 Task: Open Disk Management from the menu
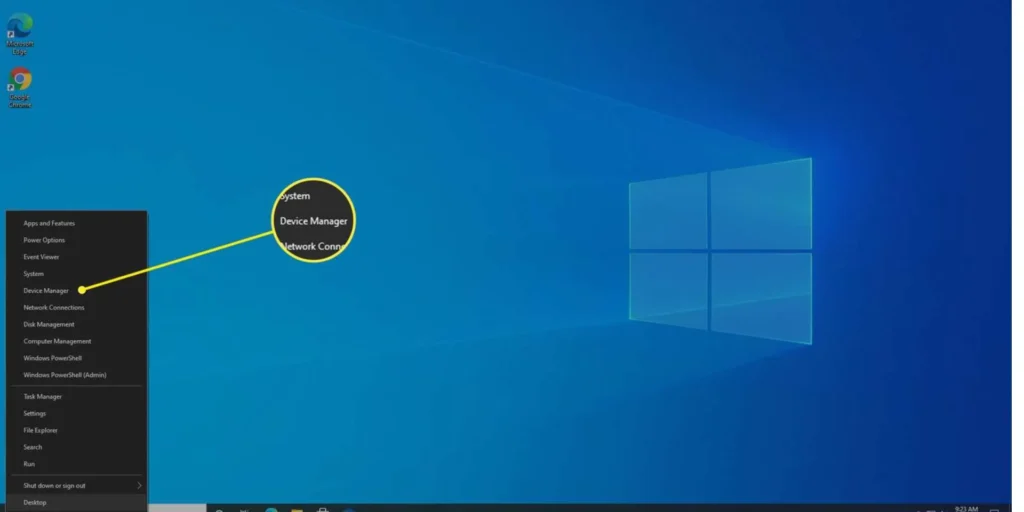pos(76,325)
